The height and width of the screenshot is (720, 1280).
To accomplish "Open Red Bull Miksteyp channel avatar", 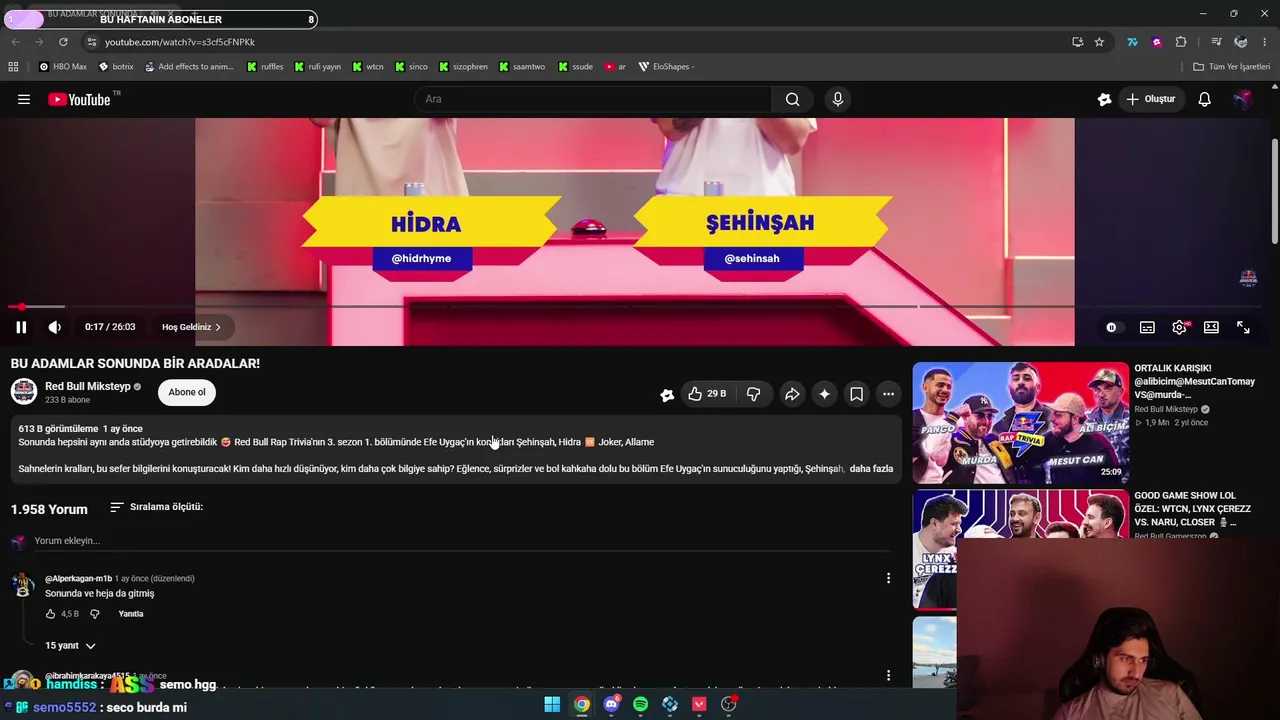I will [x=24, y=392].
